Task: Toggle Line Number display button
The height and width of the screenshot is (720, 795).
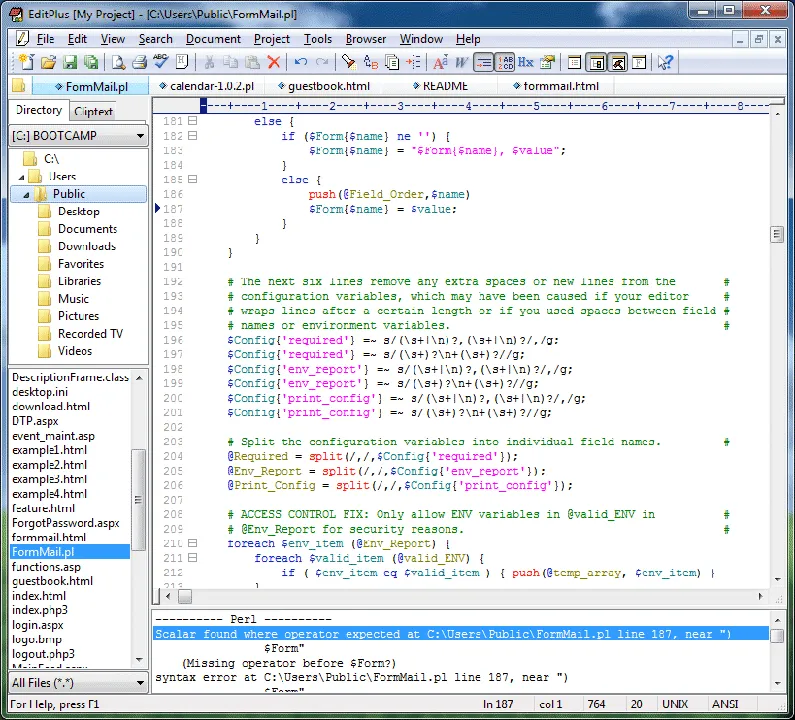Action: [x=504, y=62]
